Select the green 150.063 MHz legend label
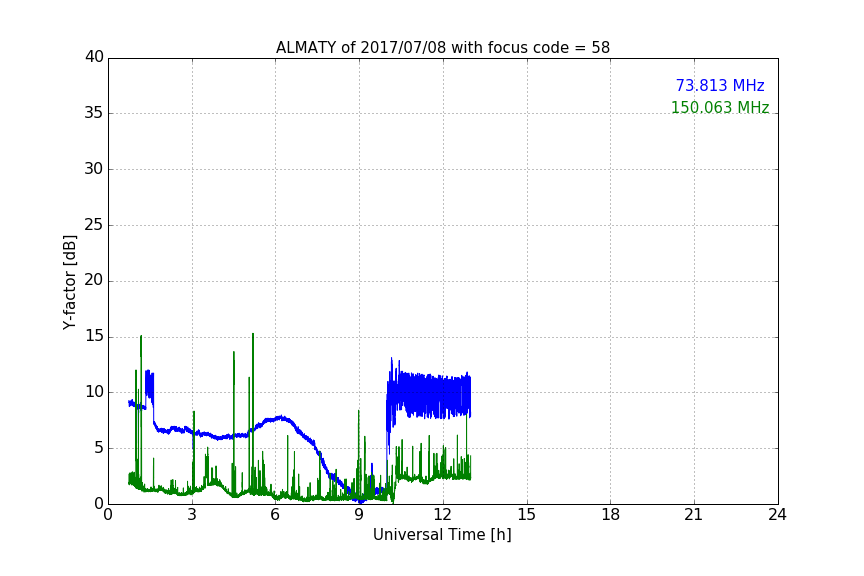 [720, 107]
